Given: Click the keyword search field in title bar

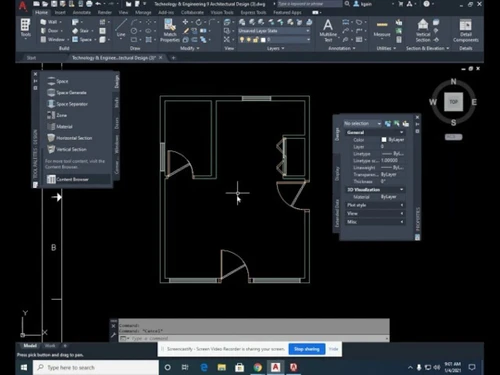Looking at the screenshot, I should click(309, 4).
